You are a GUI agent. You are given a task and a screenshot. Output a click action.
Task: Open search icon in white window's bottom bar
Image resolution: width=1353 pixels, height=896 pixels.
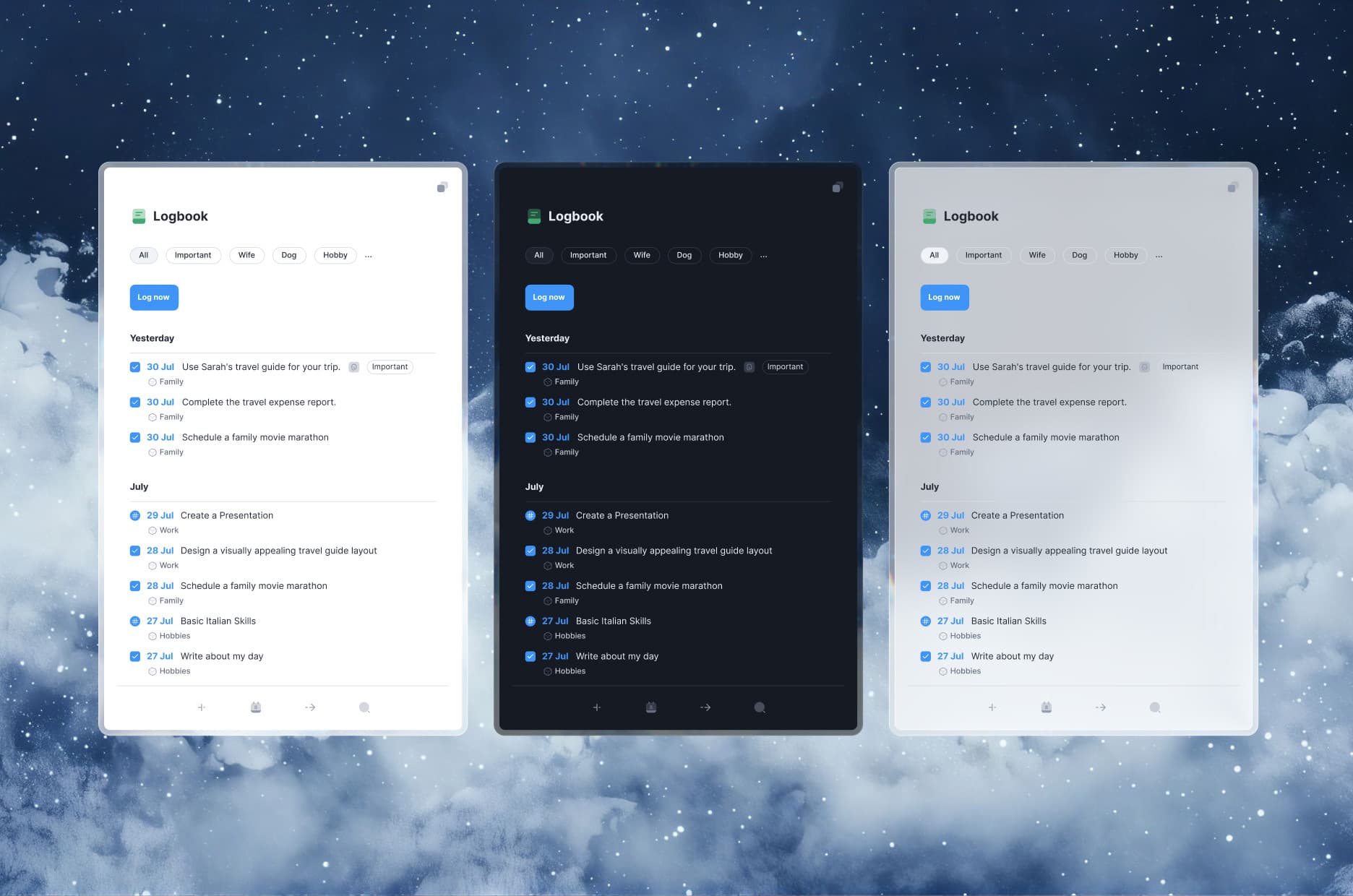click(364, 707)
